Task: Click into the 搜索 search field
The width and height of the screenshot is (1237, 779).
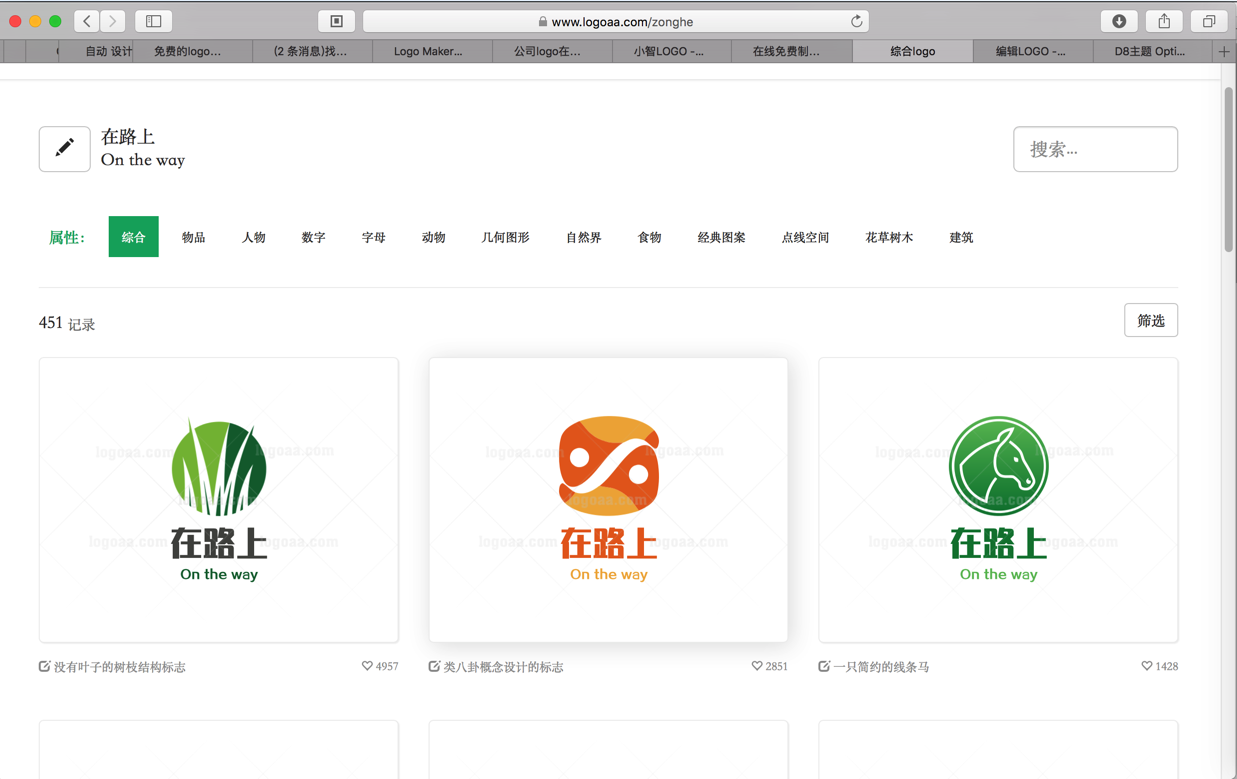Action: 1096,149
